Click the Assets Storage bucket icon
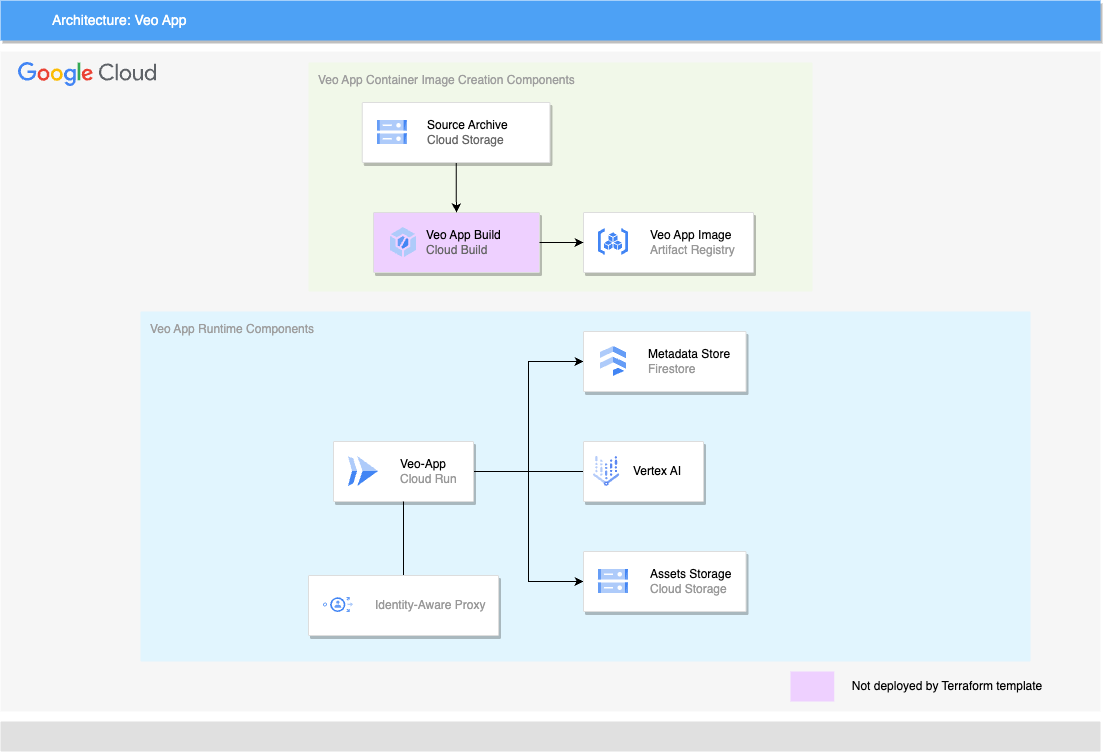The height and width of the screenshot is (752, 1103). [x=613, y=581]
